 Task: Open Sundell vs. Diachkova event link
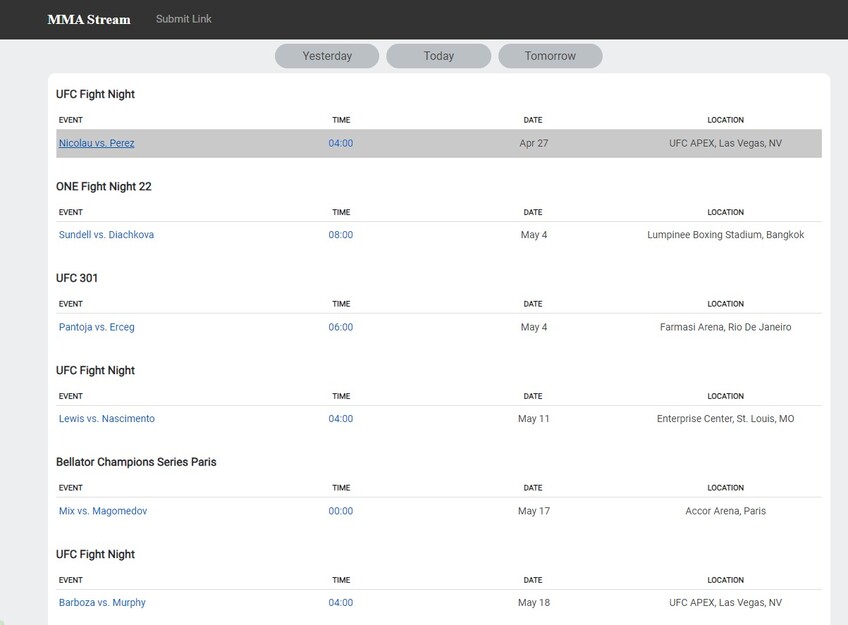(106, 235)
